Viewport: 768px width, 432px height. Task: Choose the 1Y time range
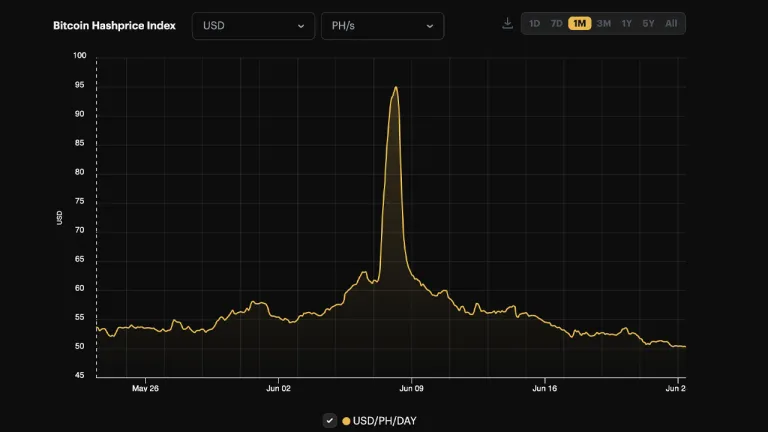tap(626, 24)
